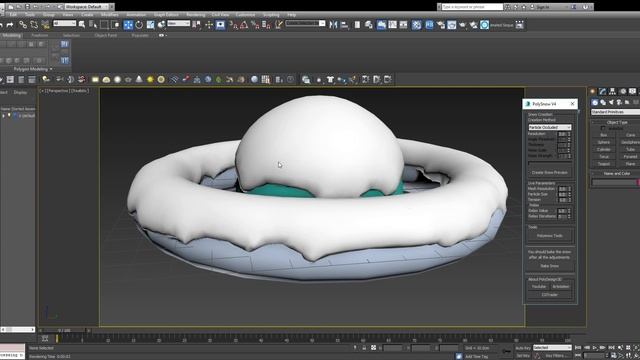Open the Hierarchy command panel tab
Image resolution: width=640 pixels, height=360 pixels.
(x=612, y=91)
